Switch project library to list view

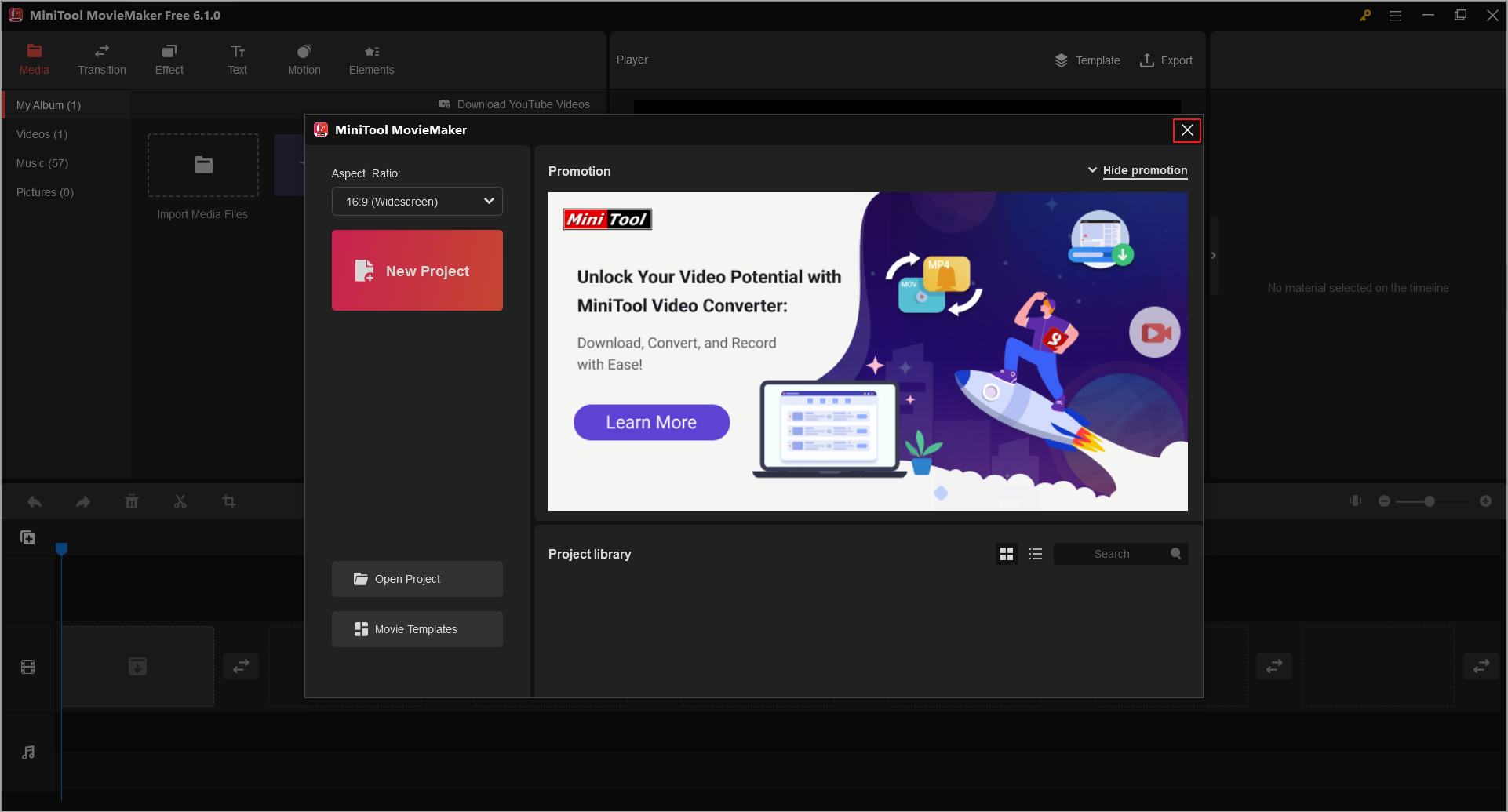click(x=1036, y=554)
